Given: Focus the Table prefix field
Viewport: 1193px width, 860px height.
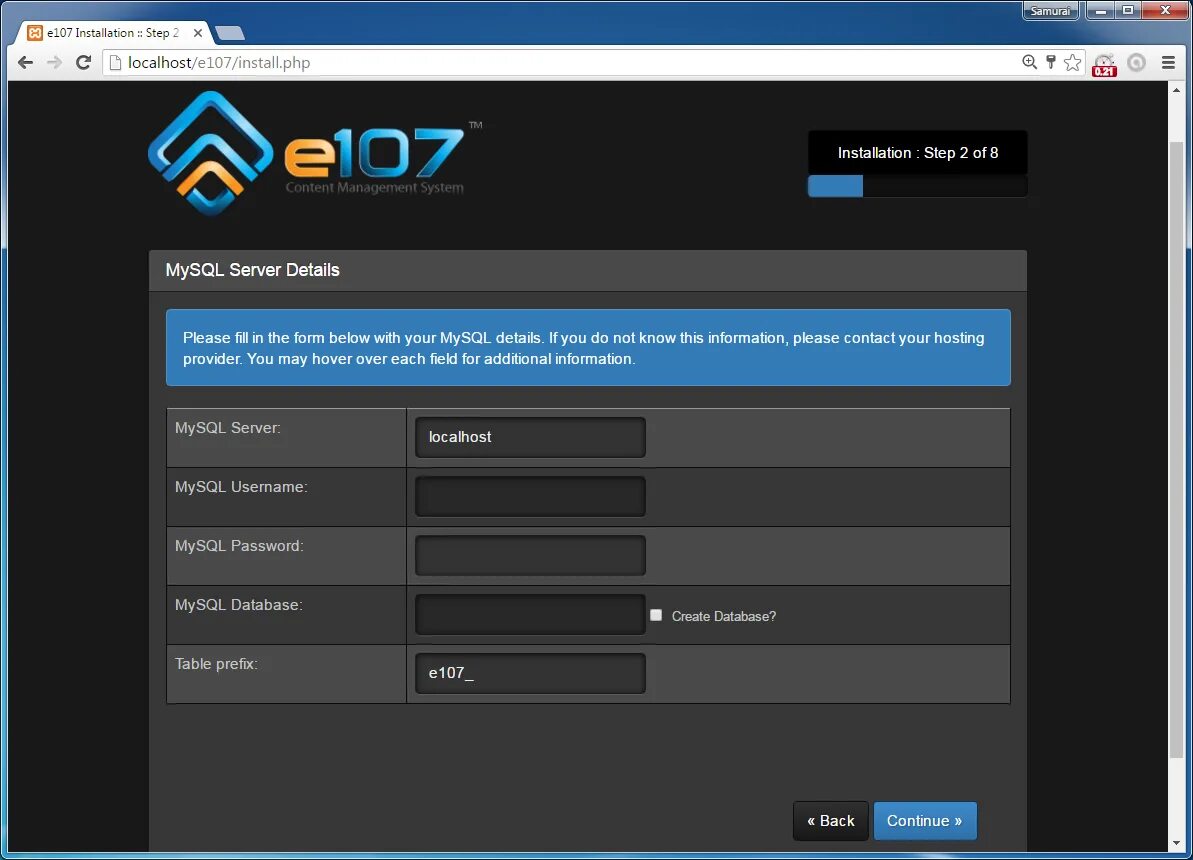Looking at the screenshot, I should pyautogui.click(x=530, y=673).
